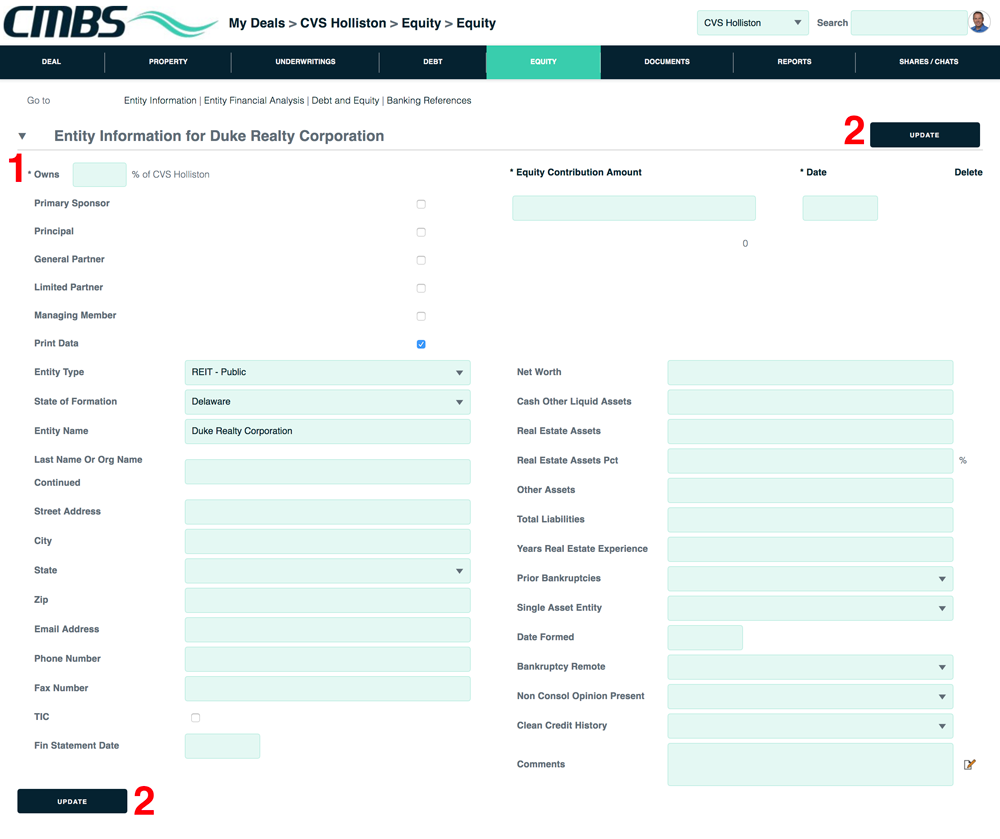Focus the Email Address field
This screenshot has height=839, width=1000.
(x=328, y=630)
